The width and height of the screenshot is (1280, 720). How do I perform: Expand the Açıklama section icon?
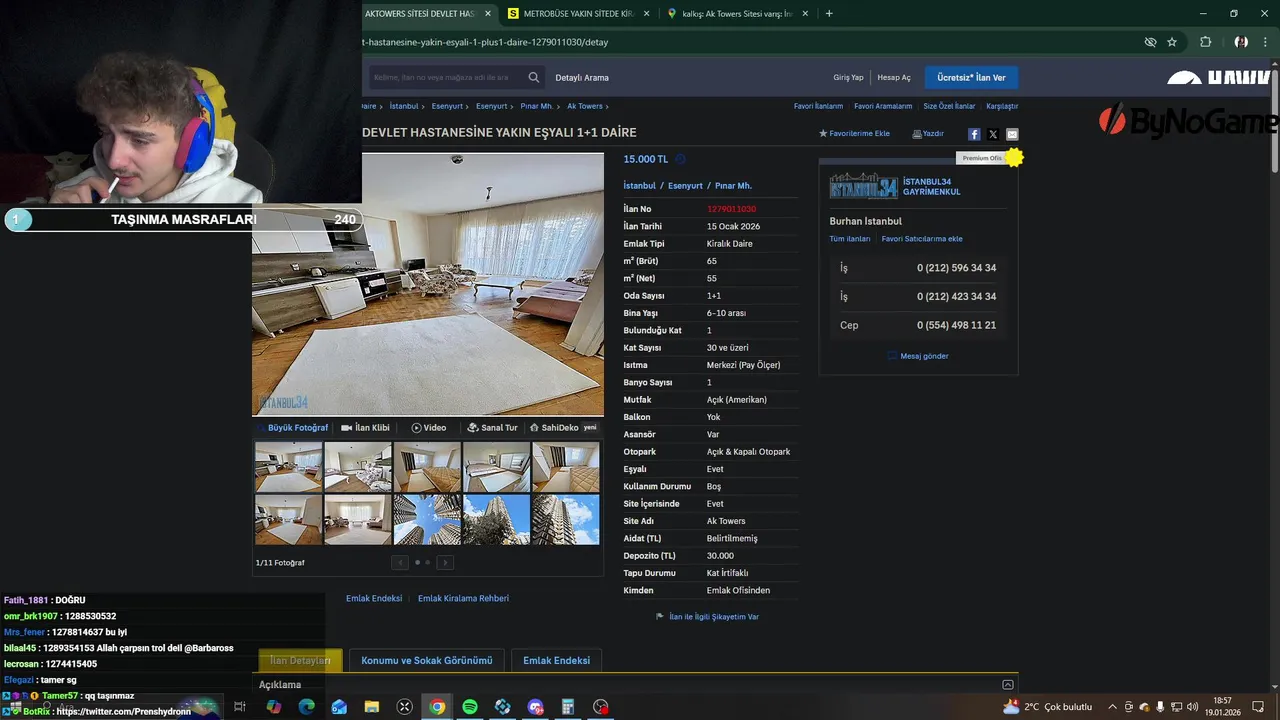coord(1007,685)
